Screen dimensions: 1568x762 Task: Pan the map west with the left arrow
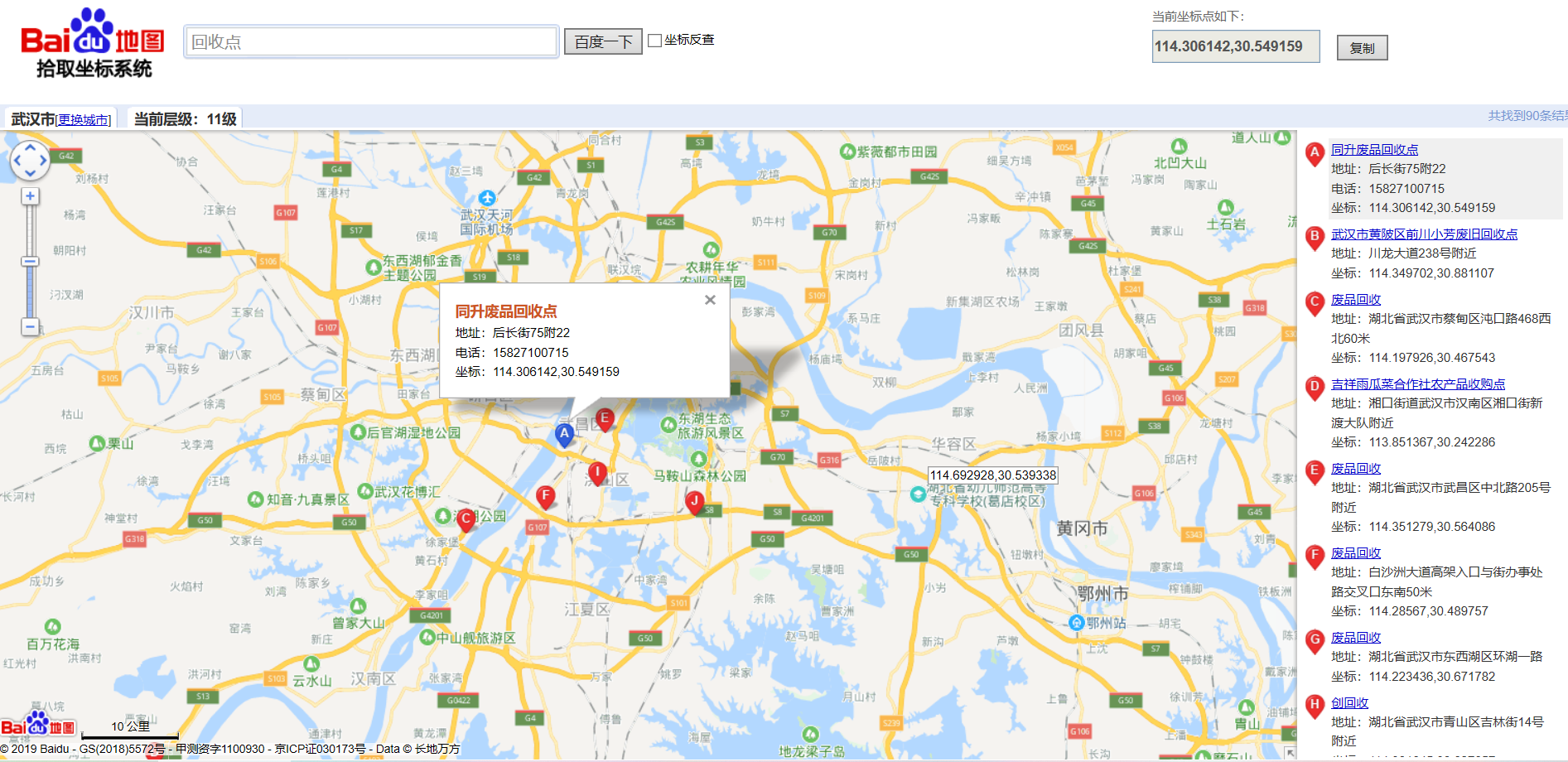17,161
